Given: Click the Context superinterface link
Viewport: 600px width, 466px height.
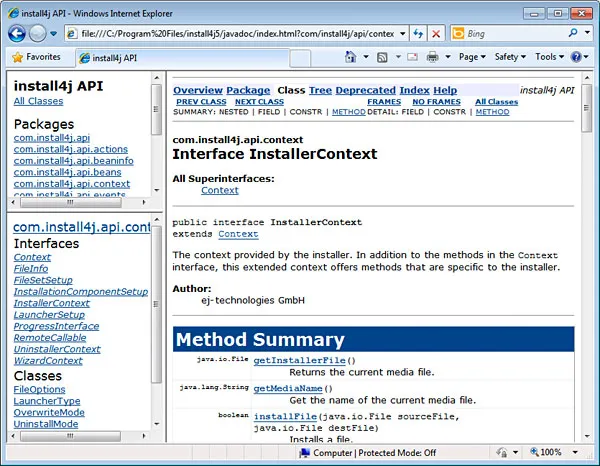Looking at the screenshot, I should [220, 190].
